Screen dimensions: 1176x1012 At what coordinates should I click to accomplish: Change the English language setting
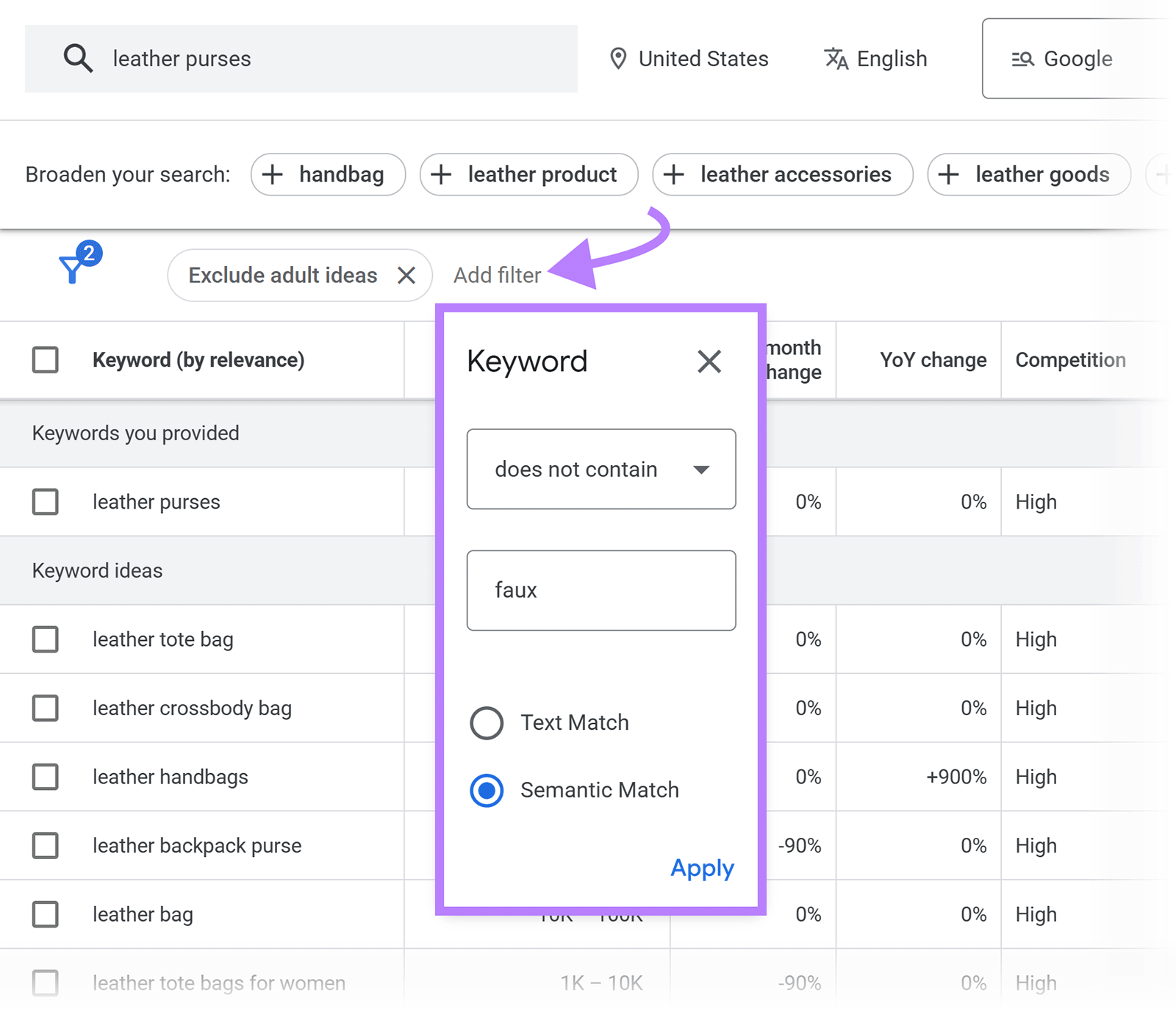[891, 58]
